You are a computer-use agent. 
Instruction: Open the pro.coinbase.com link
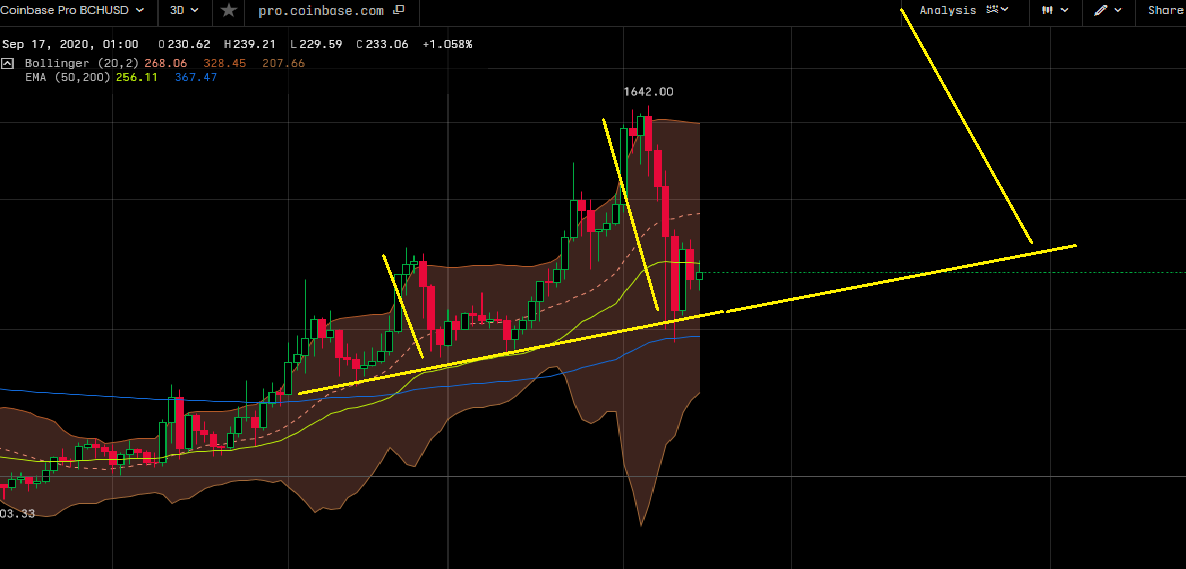tap(321, 11)
